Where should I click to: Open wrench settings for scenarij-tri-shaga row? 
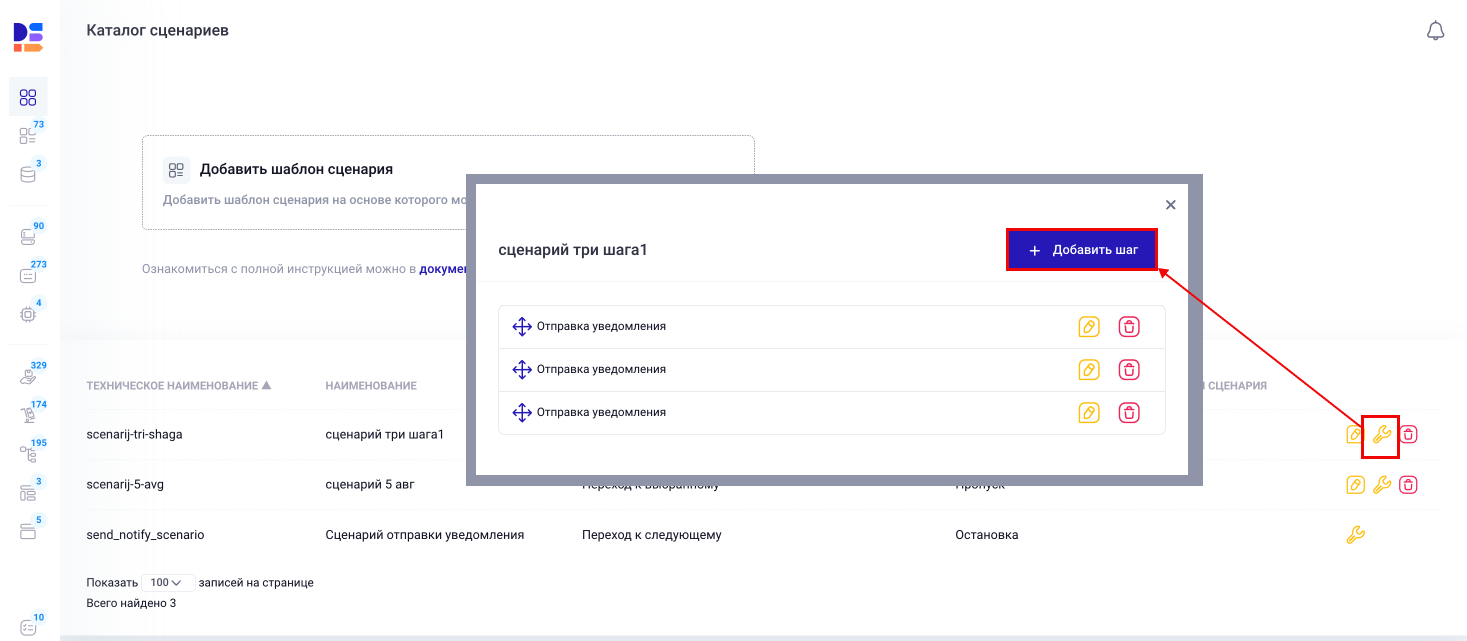(1381, 434)
